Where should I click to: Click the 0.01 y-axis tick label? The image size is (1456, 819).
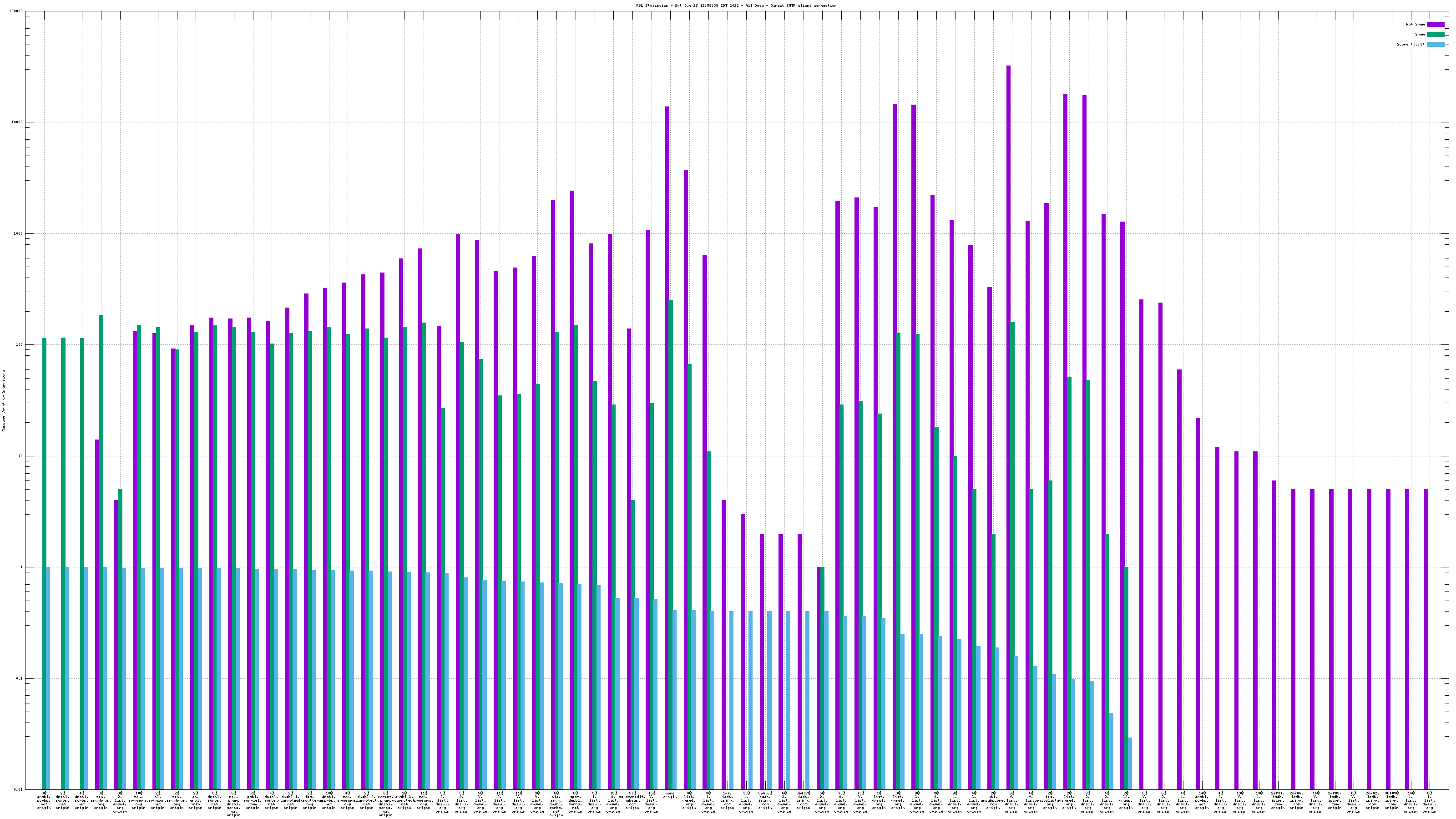coord(19,789)
